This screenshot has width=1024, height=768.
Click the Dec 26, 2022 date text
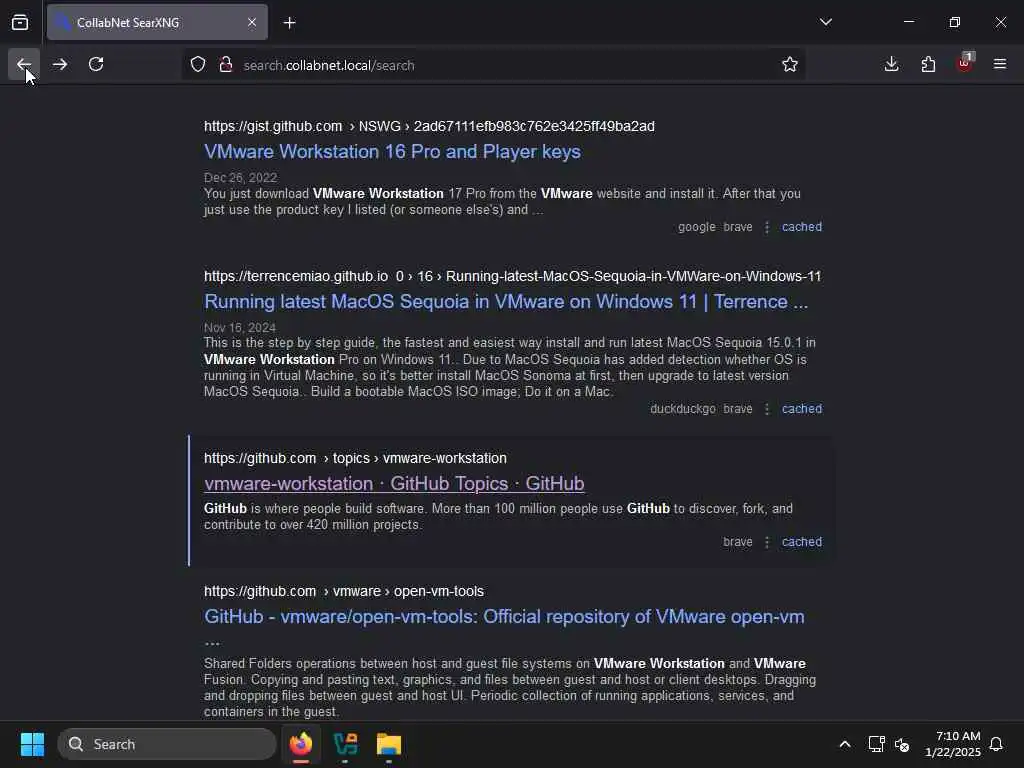tap(240, 178)
